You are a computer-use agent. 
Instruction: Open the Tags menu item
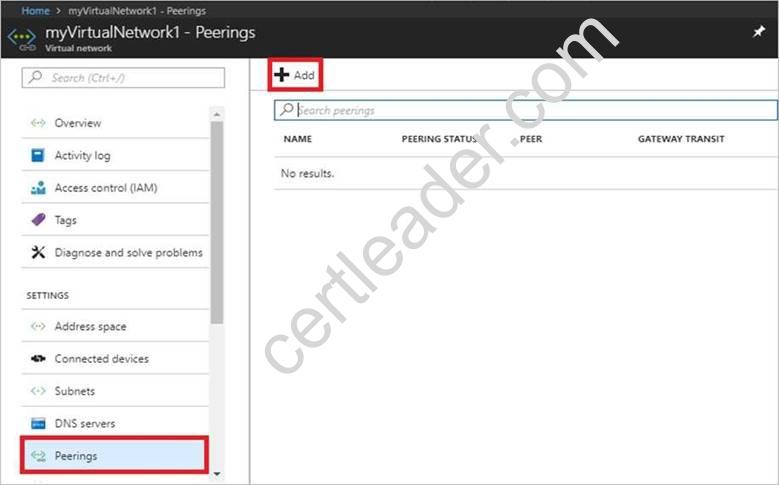[115, 220]
